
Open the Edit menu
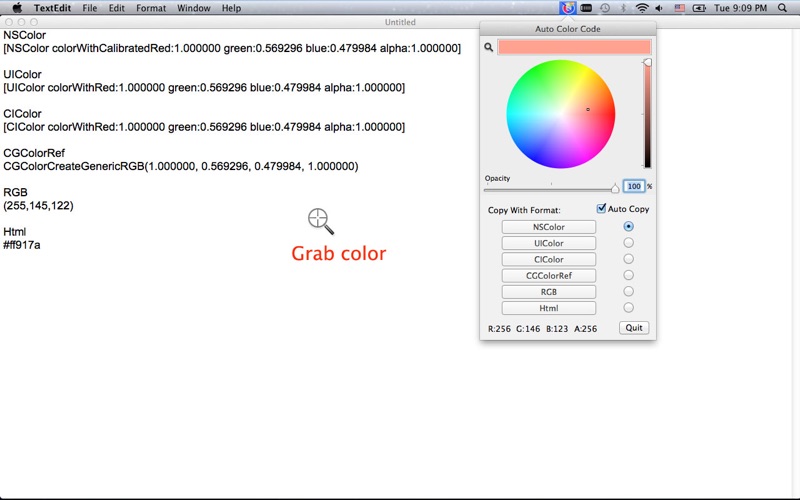tap(116, 8)
